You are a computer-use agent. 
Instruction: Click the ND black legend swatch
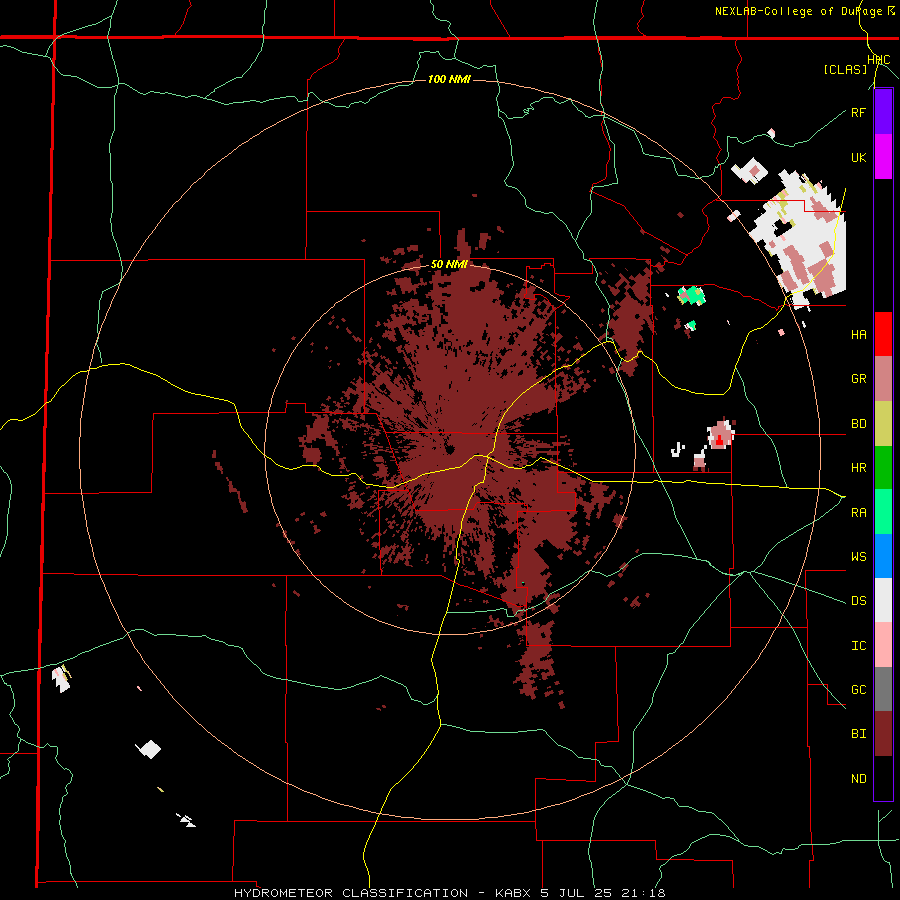coord(883,778)
